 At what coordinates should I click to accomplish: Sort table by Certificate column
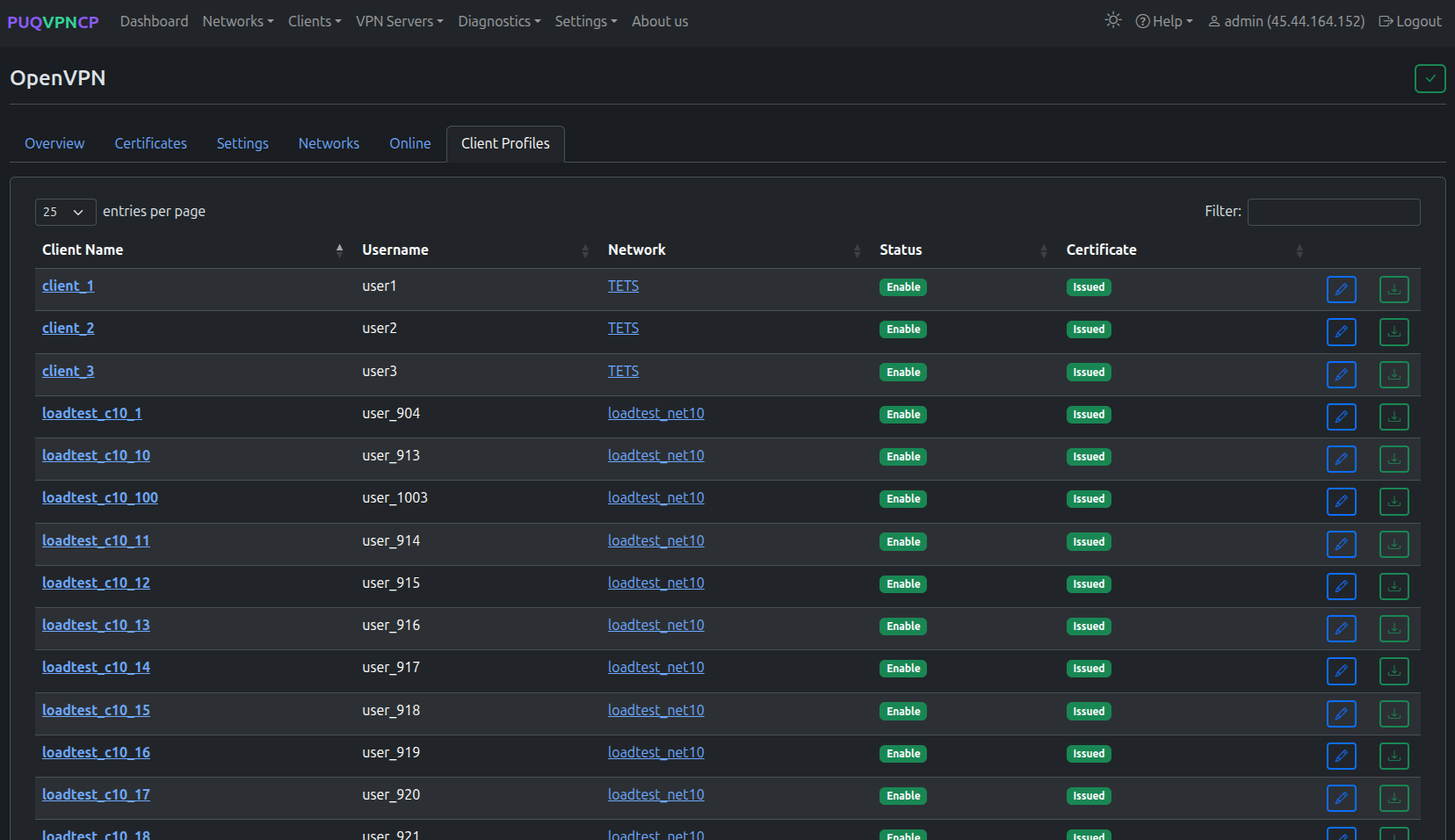click(1187, 250)
